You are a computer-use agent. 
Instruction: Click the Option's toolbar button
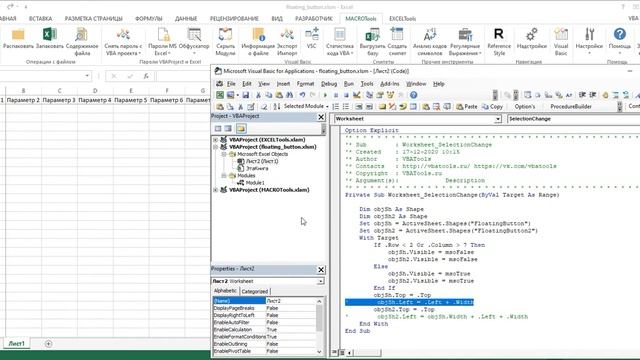click(524, 107)
